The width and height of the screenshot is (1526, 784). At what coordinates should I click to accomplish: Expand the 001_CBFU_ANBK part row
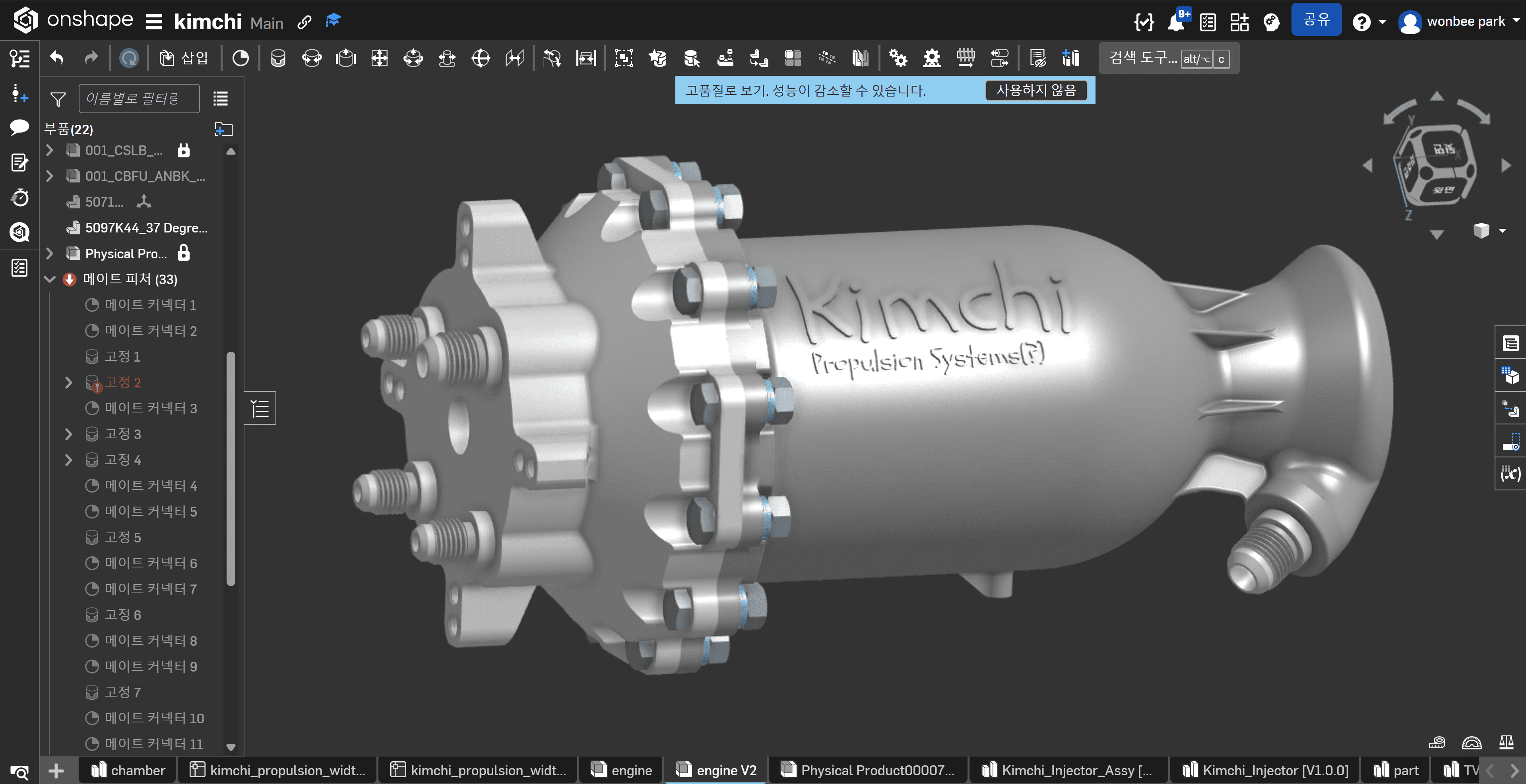[x=50, y=176]
